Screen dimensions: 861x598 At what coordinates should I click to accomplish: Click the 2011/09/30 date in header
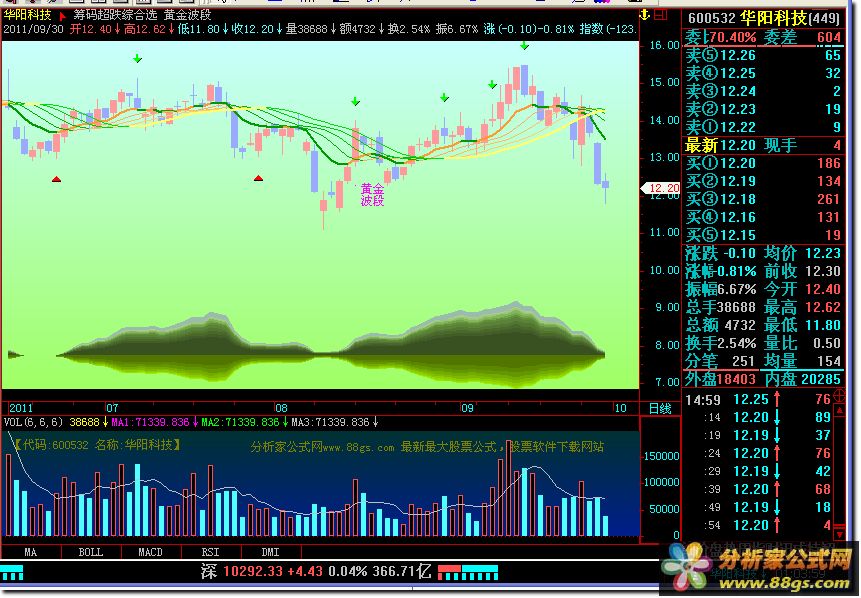coord(33,29)
